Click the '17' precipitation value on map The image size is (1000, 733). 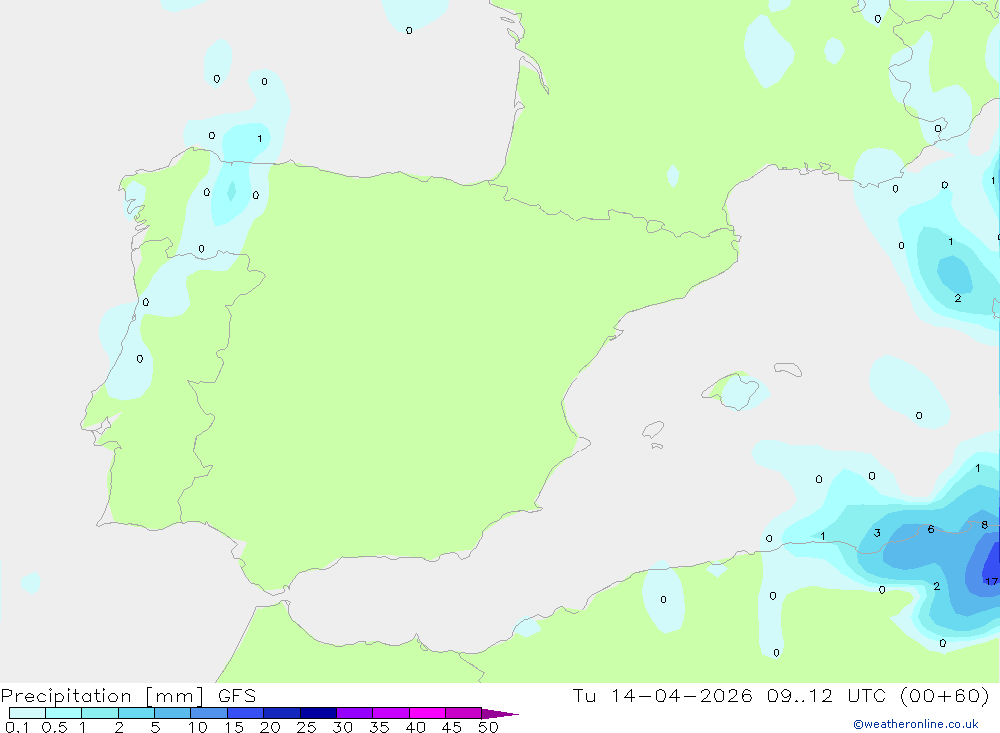click(991, 581)
